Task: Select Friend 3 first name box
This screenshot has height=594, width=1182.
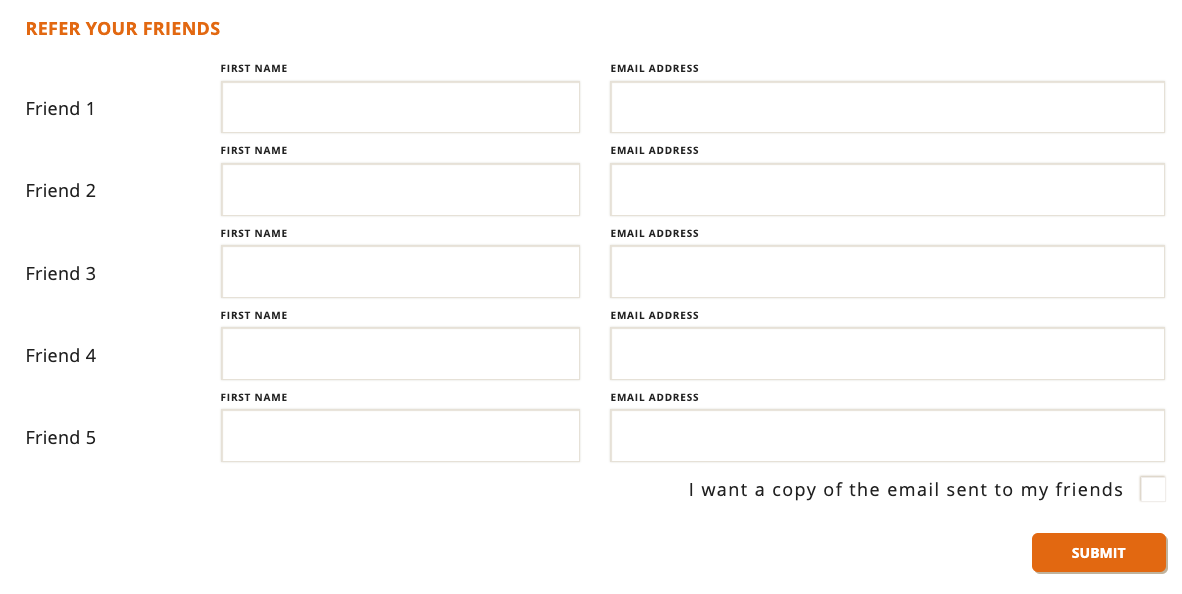Action: click(x=400, y=271)
